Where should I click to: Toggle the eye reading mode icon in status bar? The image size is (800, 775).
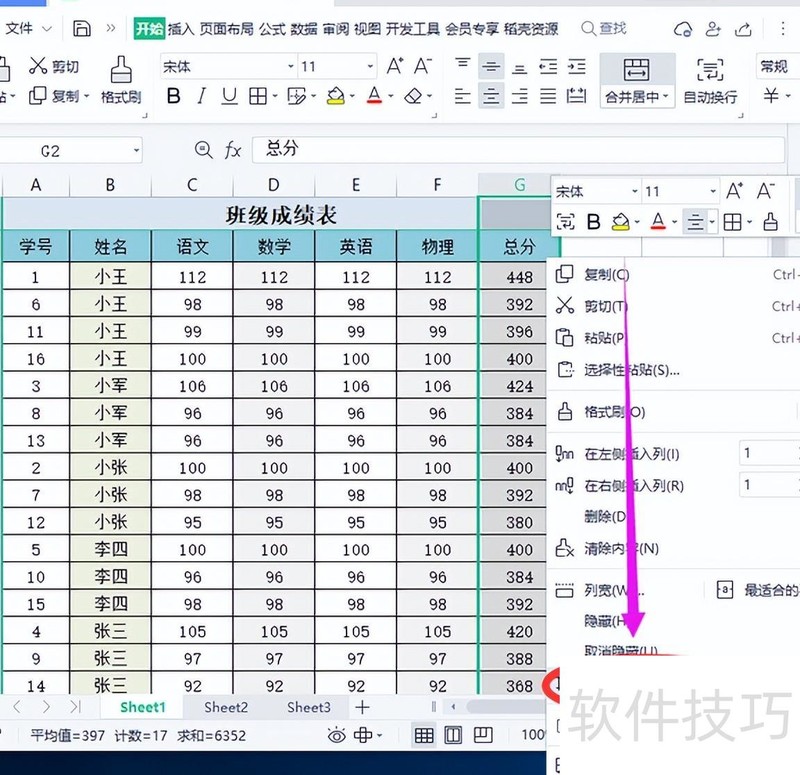[x=337, y=735]
